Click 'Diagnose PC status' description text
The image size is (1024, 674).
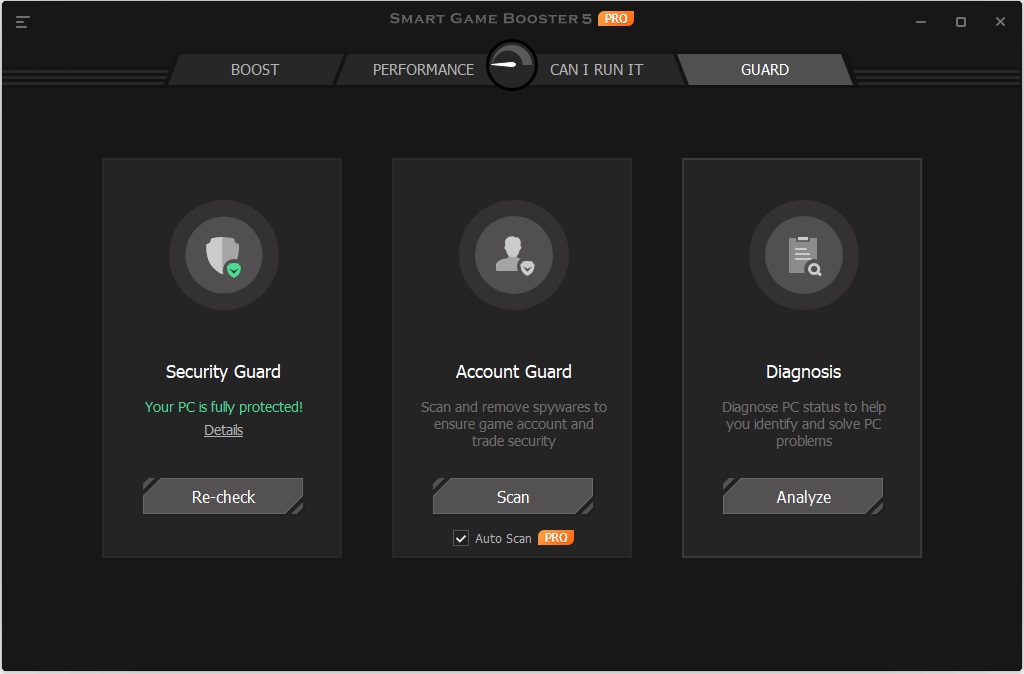tap(804, 424)
